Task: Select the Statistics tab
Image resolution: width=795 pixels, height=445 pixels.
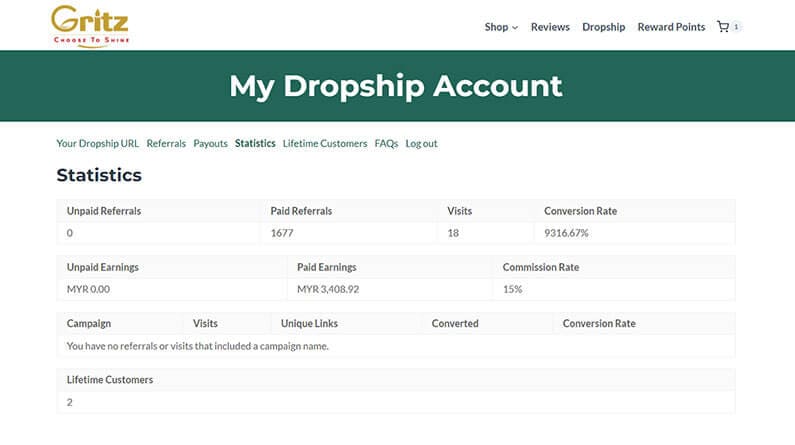Action: coord(255,143)
